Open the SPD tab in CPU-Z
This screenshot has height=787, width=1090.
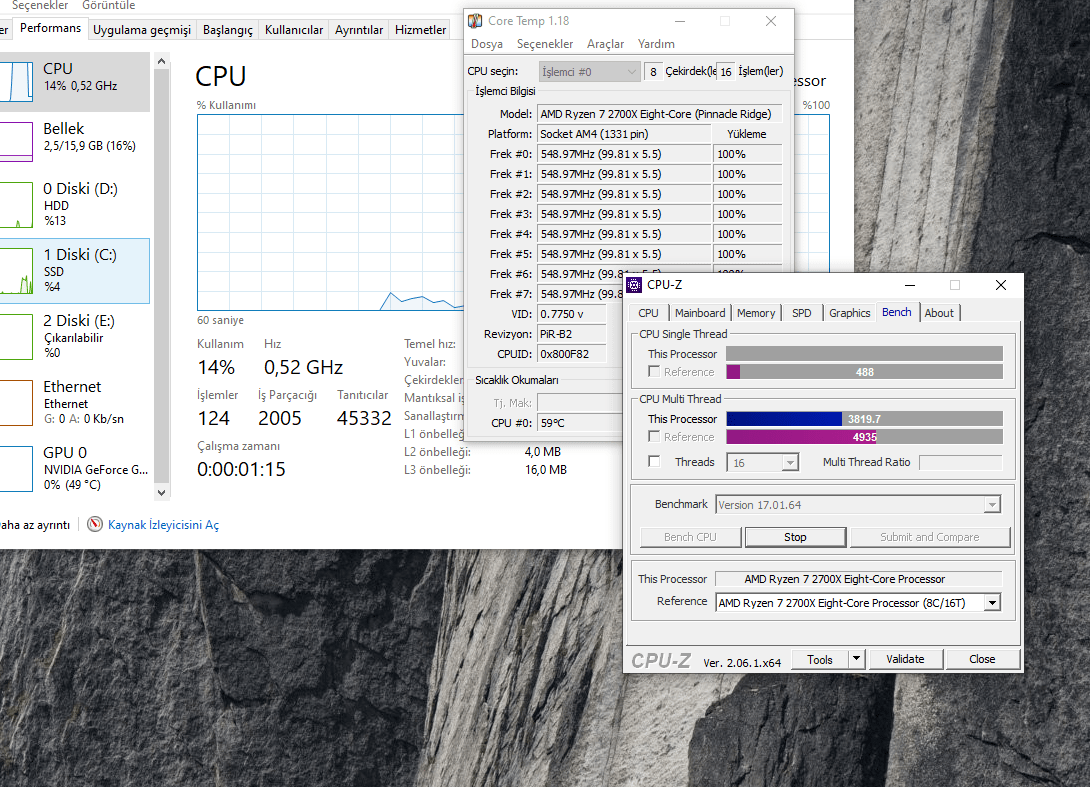[802, 313]
